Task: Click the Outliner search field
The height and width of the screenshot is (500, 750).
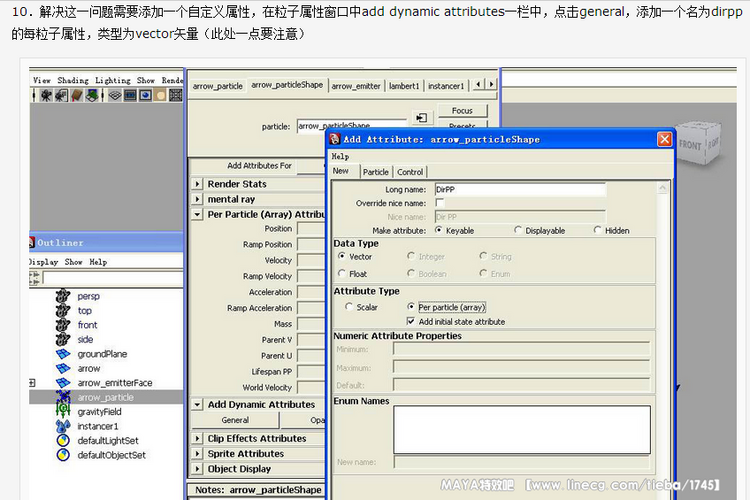Action: point(113,278)
